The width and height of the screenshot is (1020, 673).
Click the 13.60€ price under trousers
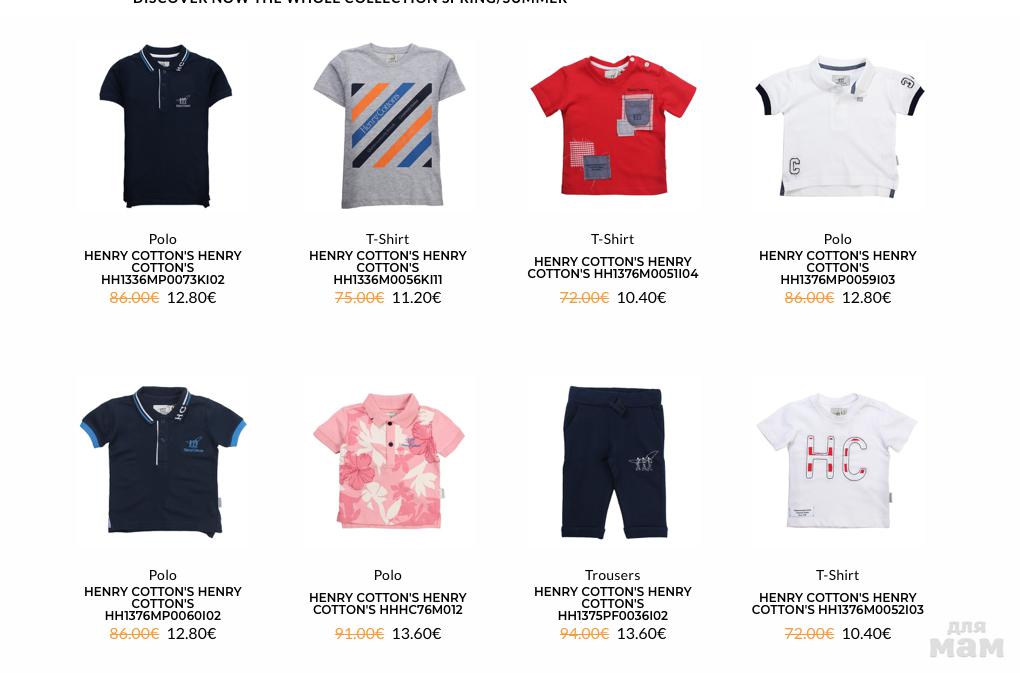point(641,633)
